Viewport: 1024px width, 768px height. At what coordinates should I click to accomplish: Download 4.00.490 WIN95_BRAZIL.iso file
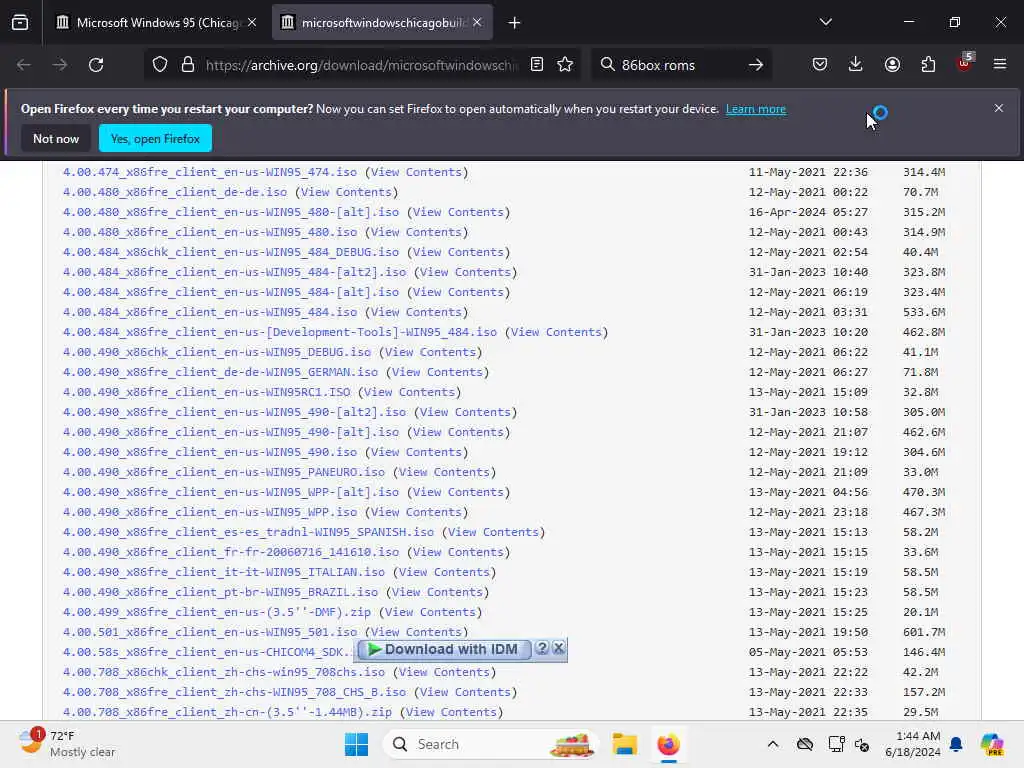point(220,592)
